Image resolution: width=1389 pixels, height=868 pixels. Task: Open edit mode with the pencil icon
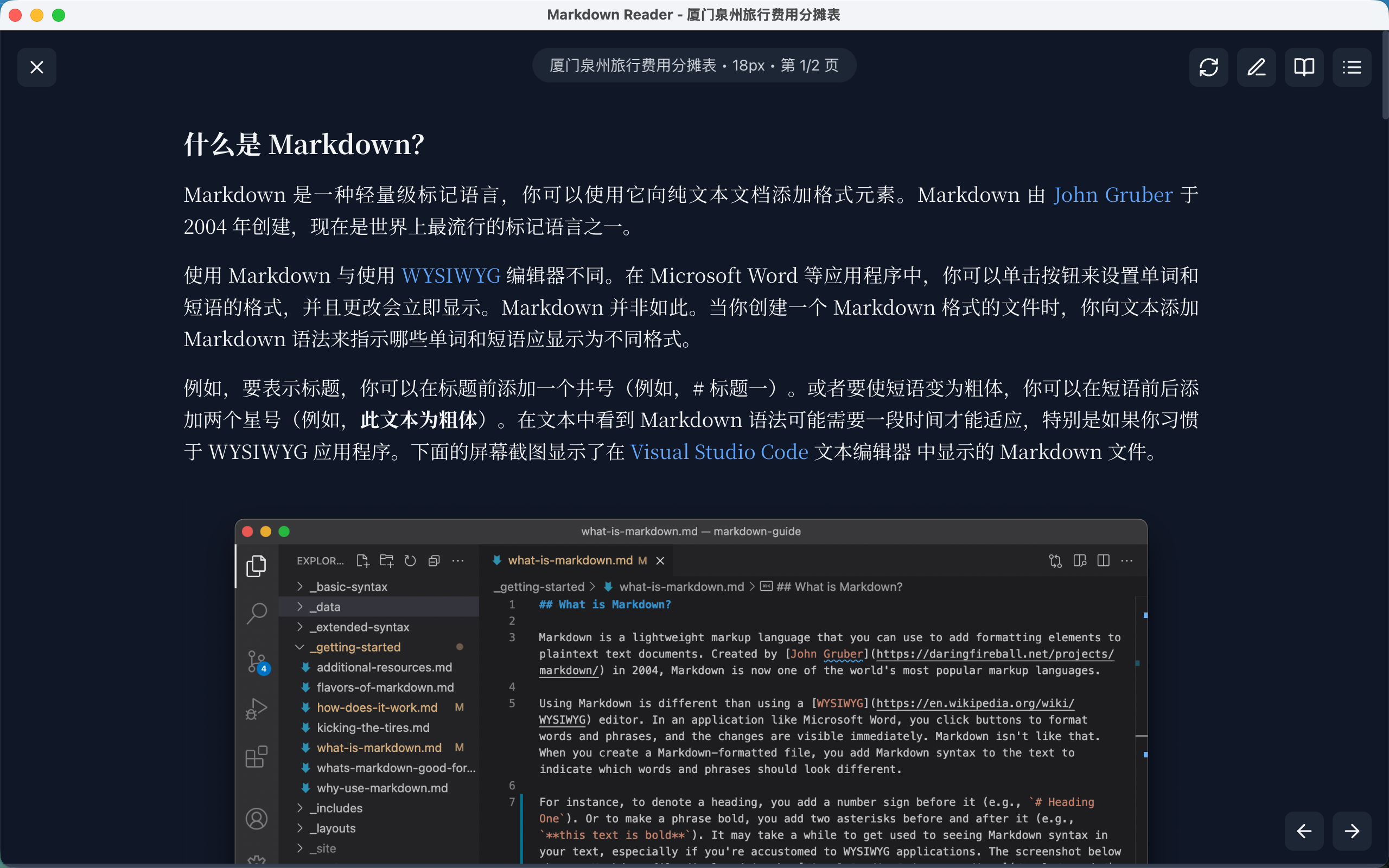click(x=1256, y=67)
